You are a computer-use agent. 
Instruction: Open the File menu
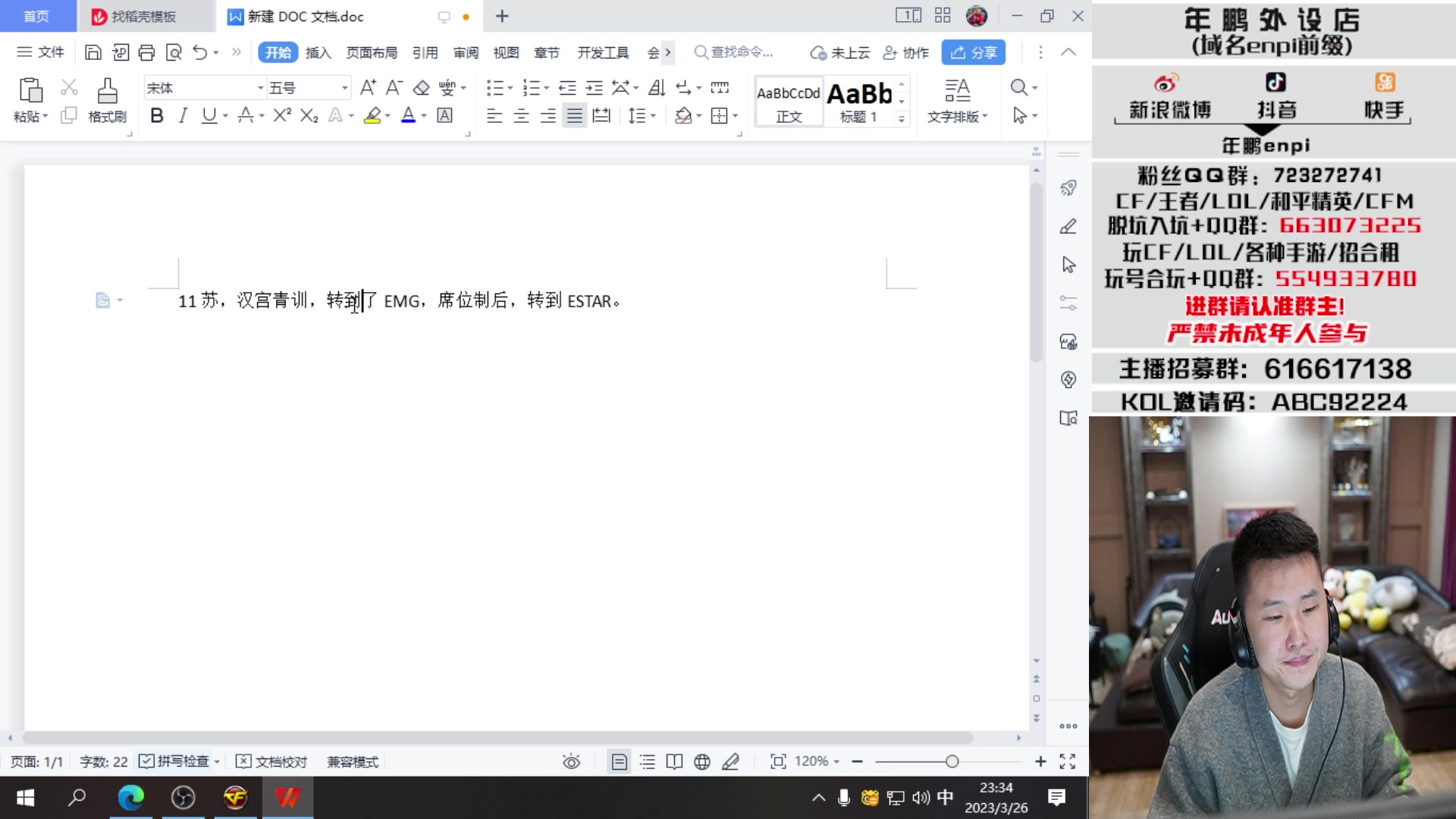(41, 52)
